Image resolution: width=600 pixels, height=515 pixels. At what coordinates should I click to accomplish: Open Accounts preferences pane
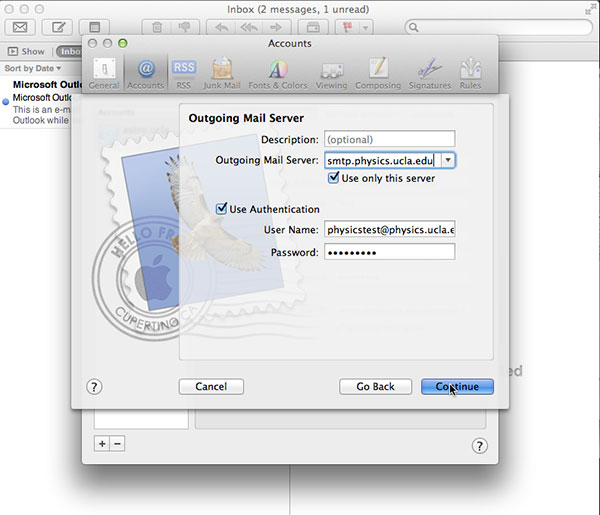point(146,74)
